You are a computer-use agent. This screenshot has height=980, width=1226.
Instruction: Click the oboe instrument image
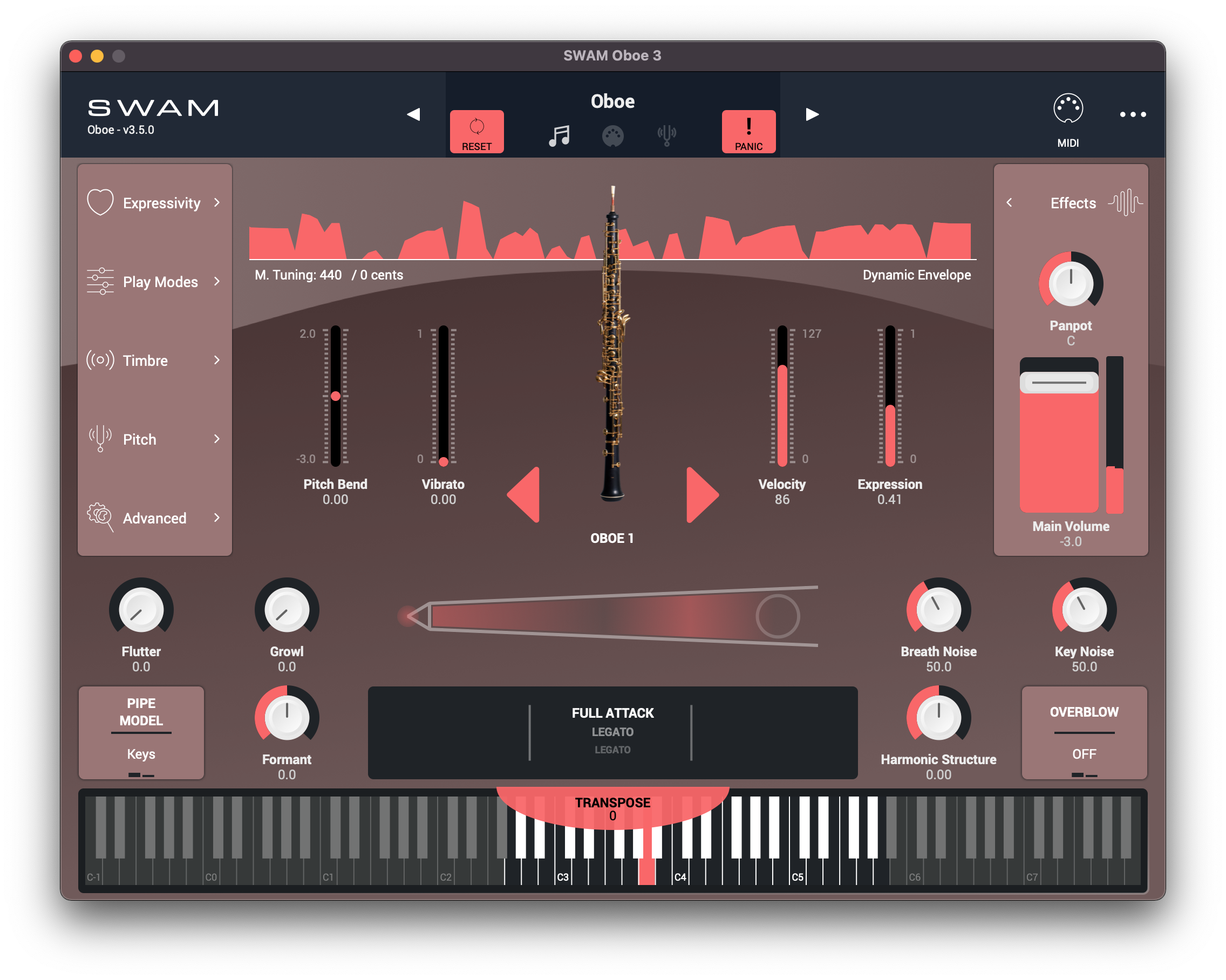click(x=612, y=344)
